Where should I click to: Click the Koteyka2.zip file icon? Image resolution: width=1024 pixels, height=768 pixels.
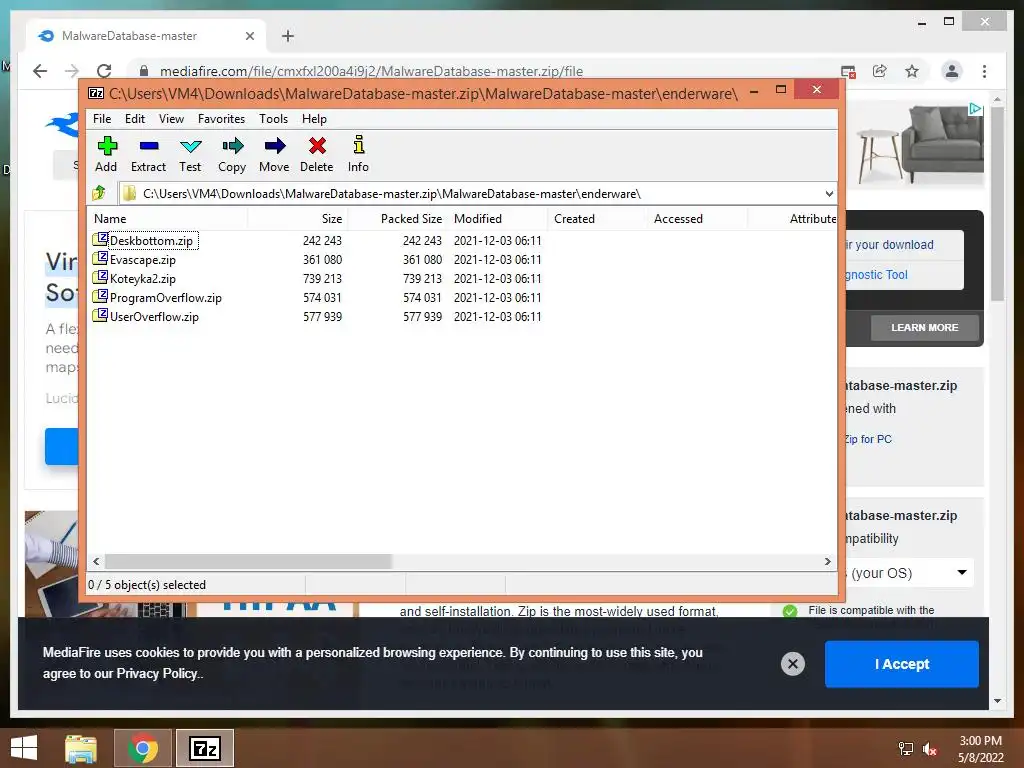point(100,277)
